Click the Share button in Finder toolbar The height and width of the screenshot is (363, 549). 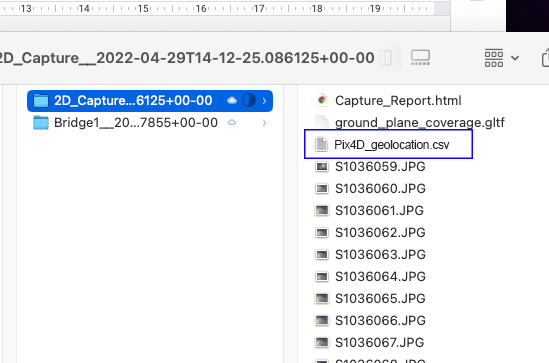[545, 58]
